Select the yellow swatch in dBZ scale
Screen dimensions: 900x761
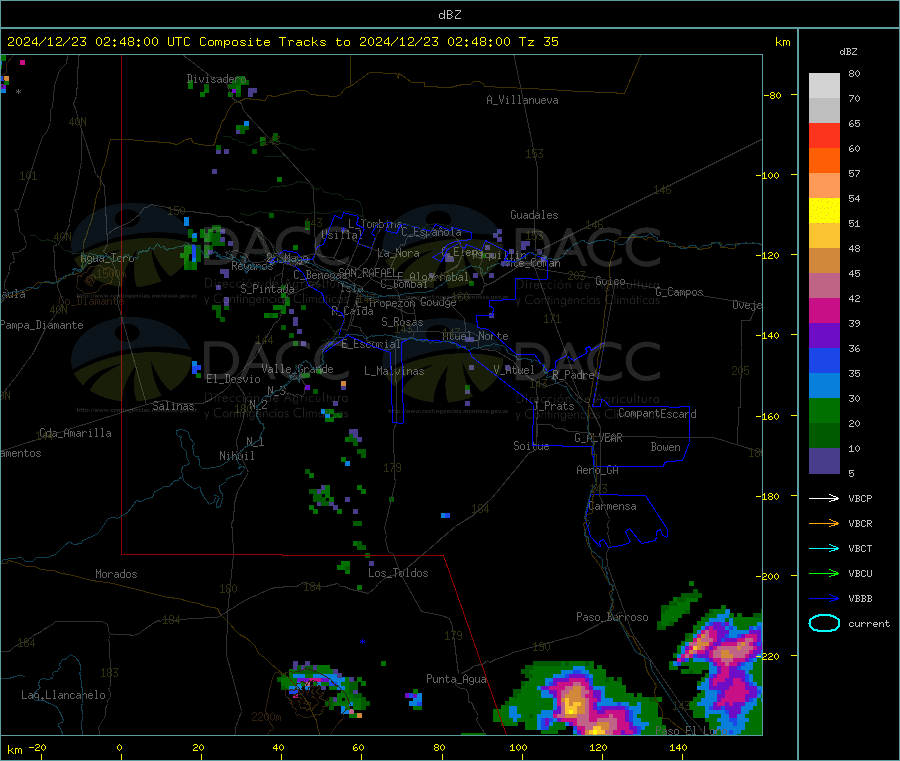click(x=824, y=211)
